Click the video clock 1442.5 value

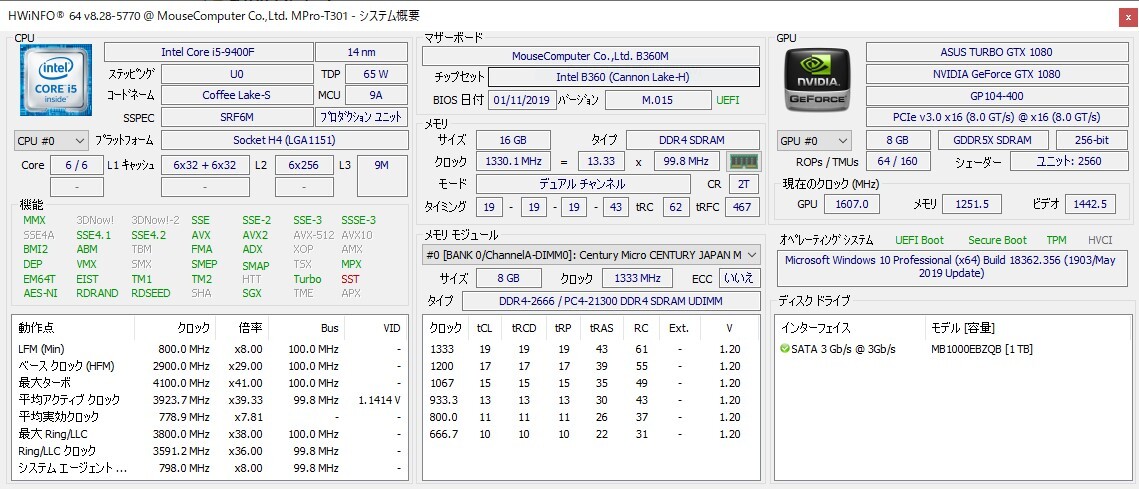point(1090,204)
